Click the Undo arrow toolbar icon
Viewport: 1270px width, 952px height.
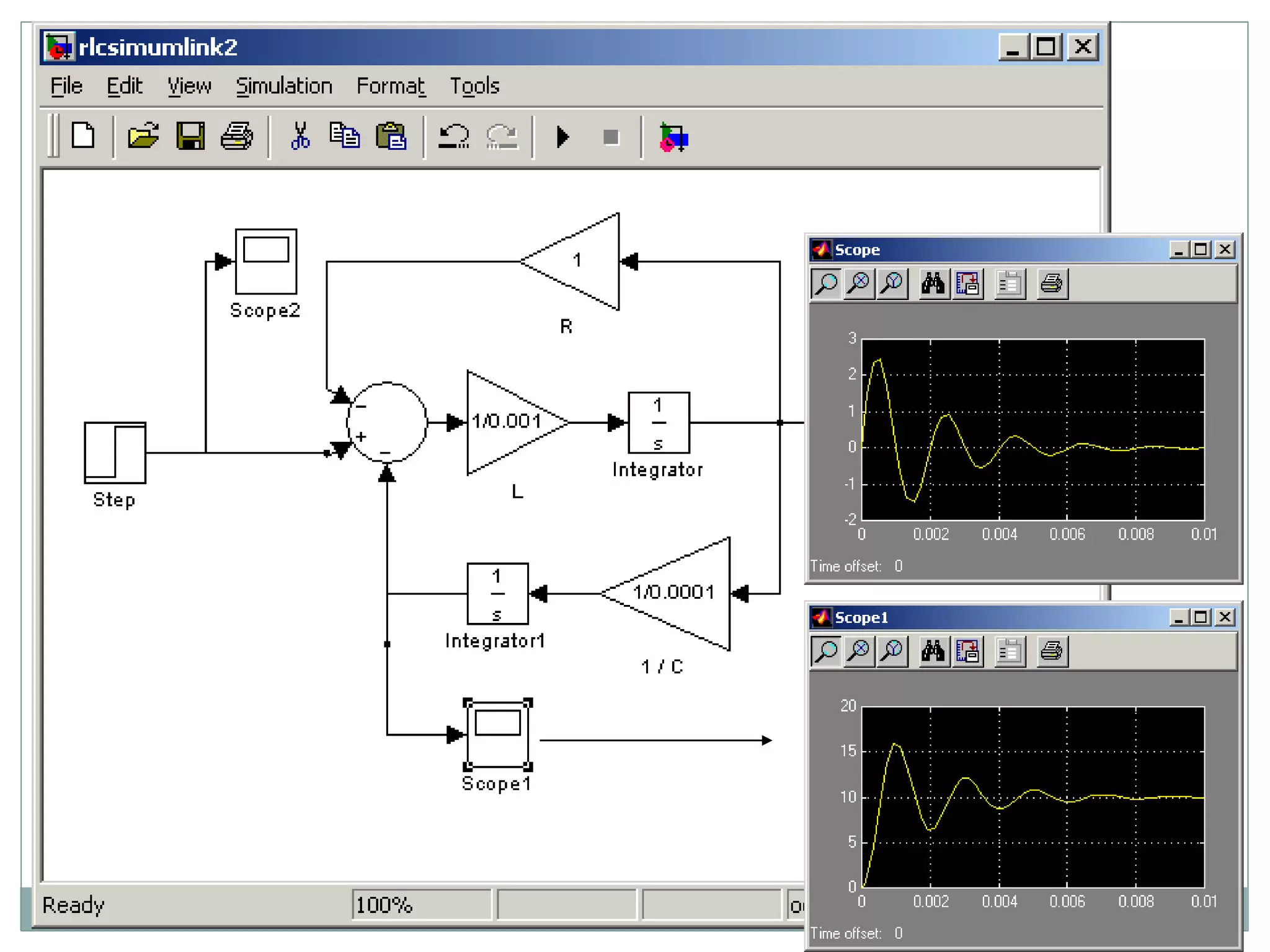pos(454,136)
